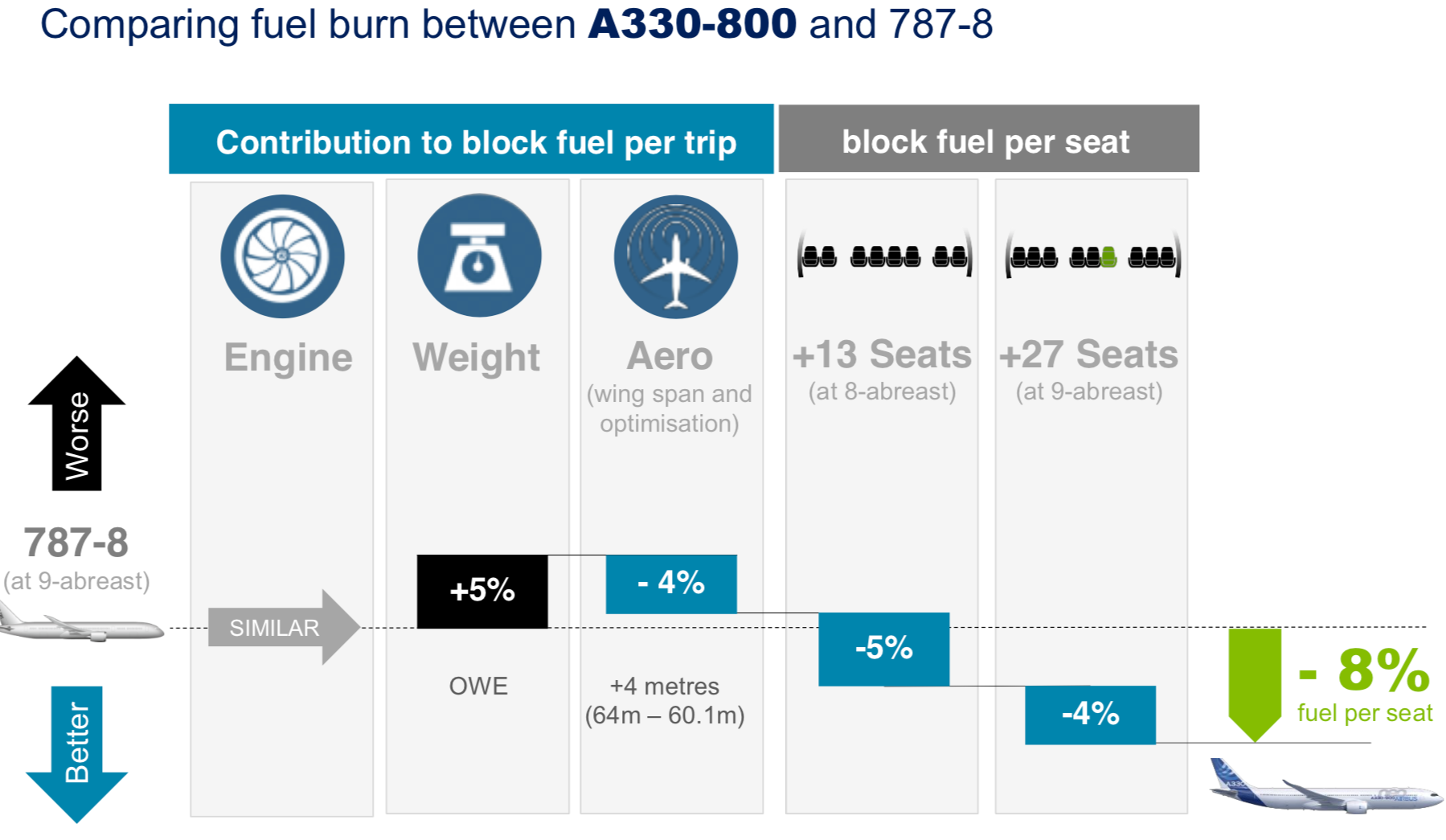Click the black Worse up arrow

point(76,423)
